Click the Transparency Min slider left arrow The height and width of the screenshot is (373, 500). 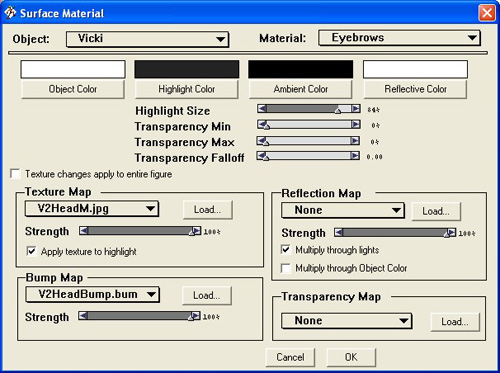[x=262, y=124]
